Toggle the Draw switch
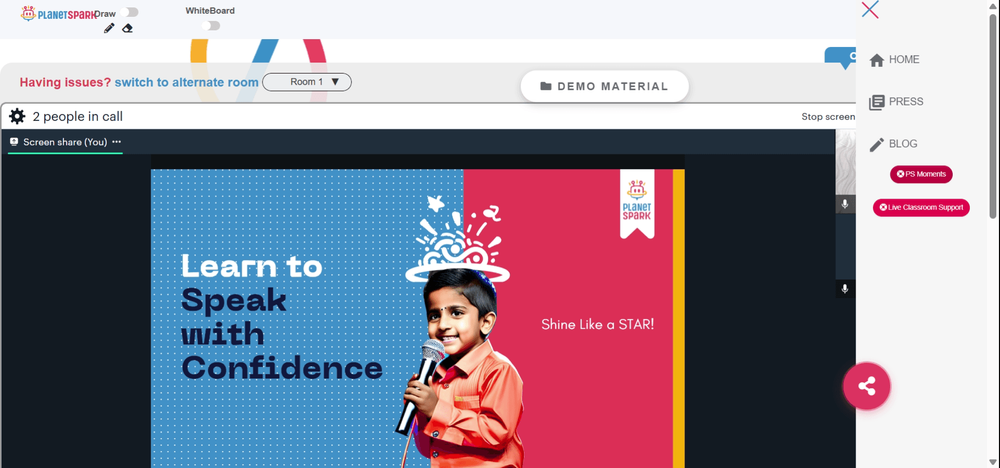The width and height of the screenshot is (1000, 468). (x=129, y=12)
